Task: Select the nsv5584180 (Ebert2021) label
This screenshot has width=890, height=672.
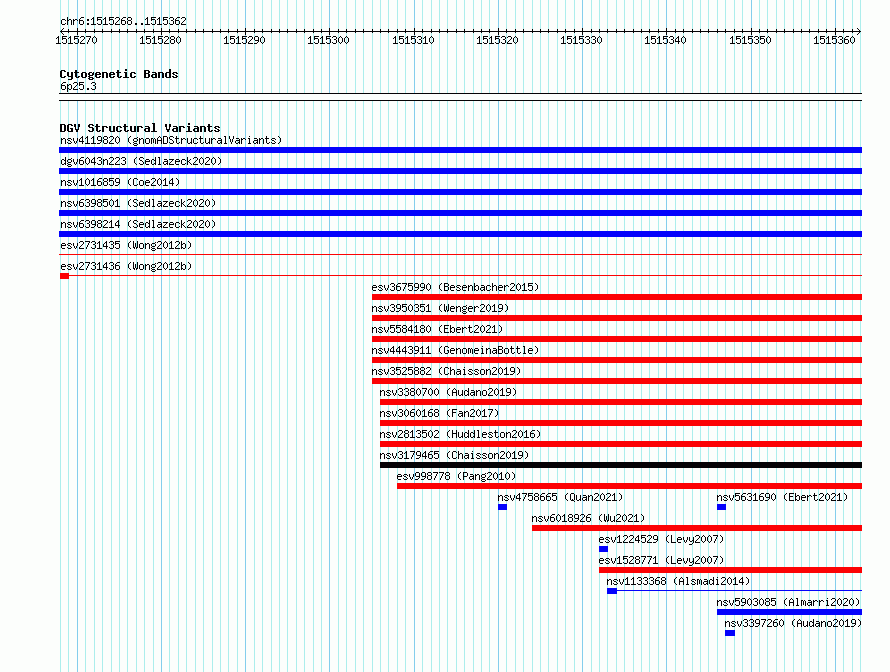Action: tap(437, 329)
